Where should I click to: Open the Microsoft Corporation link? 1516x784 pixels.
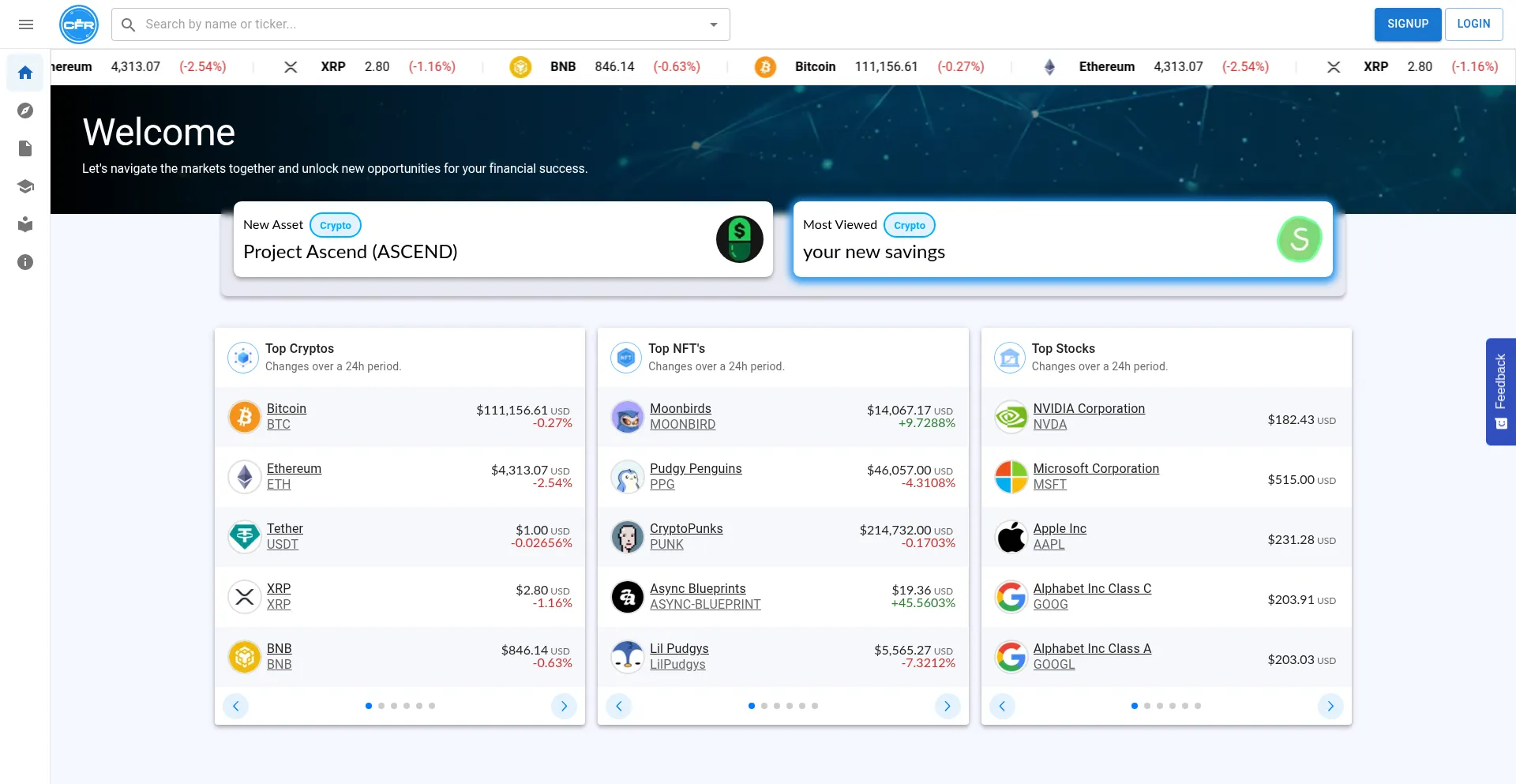1096,468
